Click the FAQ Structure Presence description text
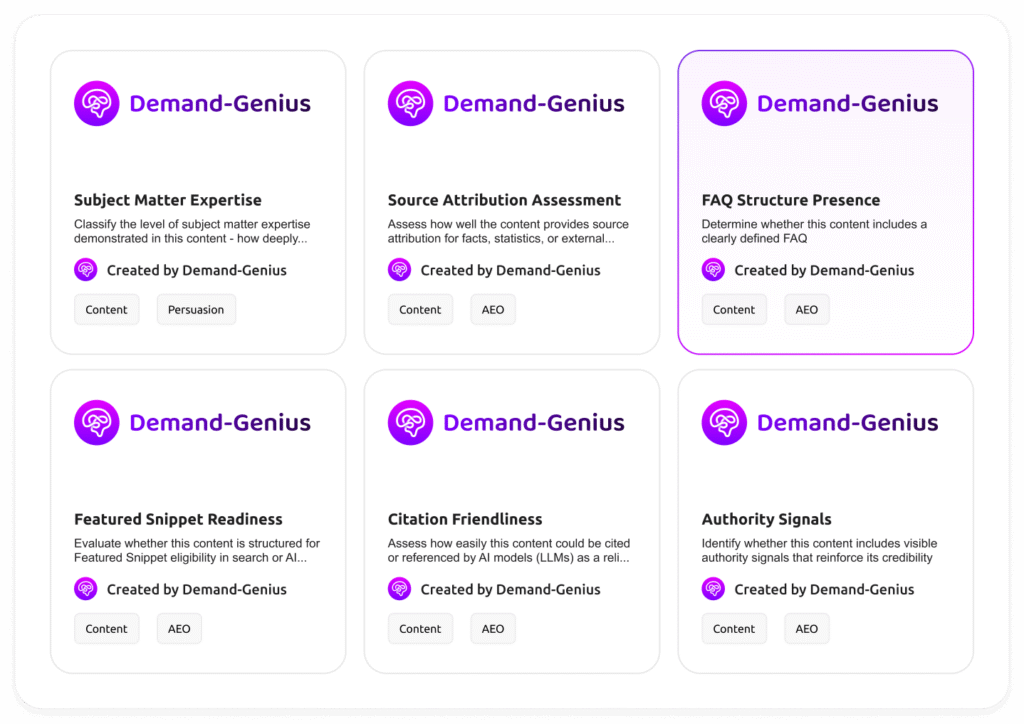 pos(814,231)
